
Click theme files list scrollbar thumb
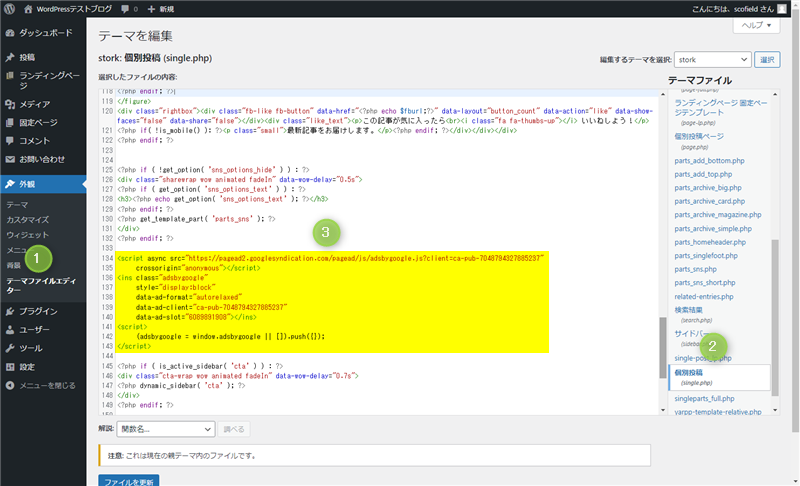[775, 318]
